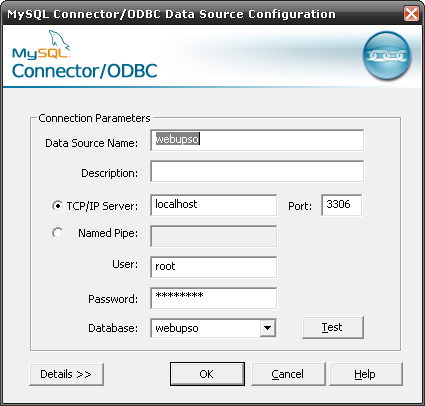The height and width of the screenshot is (406, 425).
Task: Click the localhost server field
Action: pos(214,205)
